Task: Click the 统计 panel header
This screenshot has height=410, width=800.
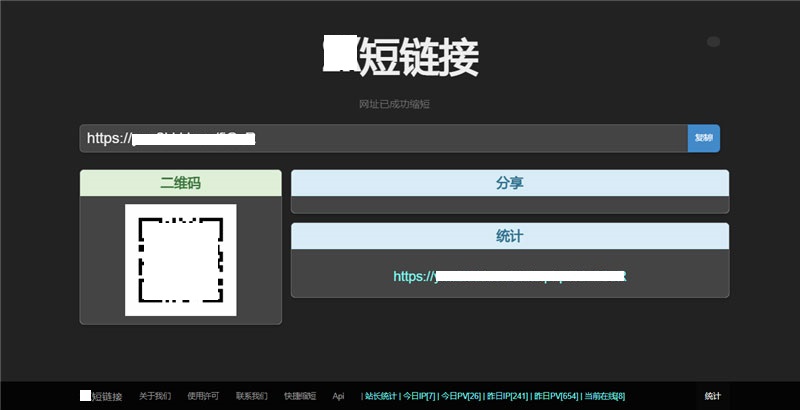Action: [x=509, y=236]
